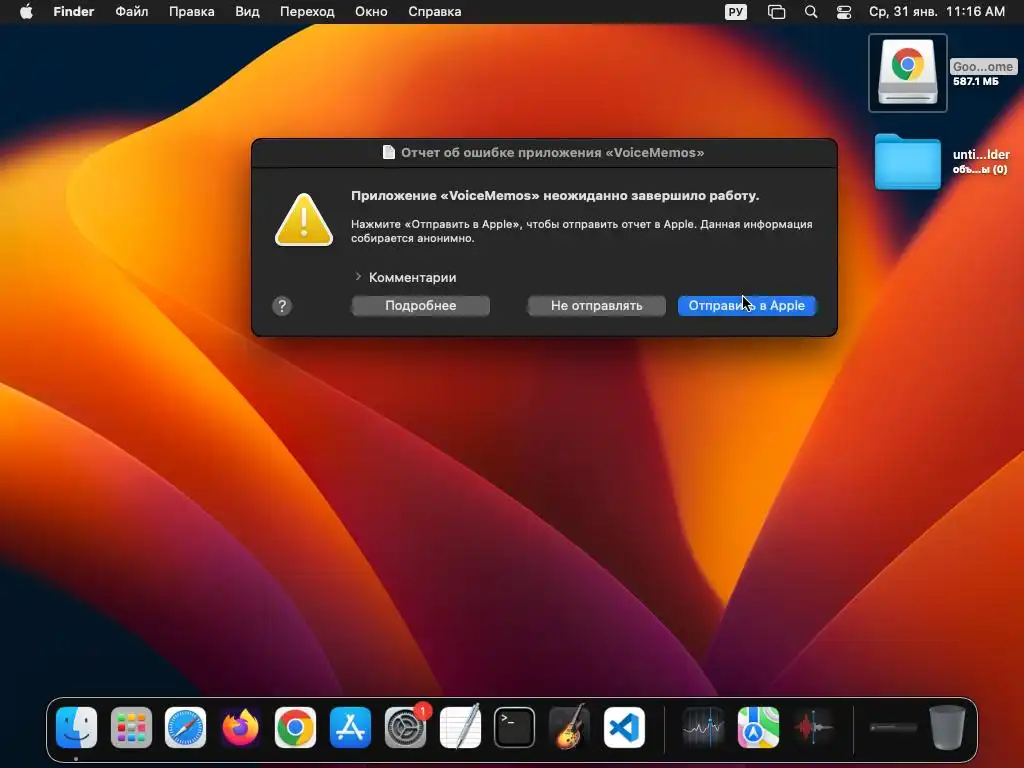The image size is (1024, 768).
Task: Launch Google Chrome from the Dock
Action: [295, 727]
